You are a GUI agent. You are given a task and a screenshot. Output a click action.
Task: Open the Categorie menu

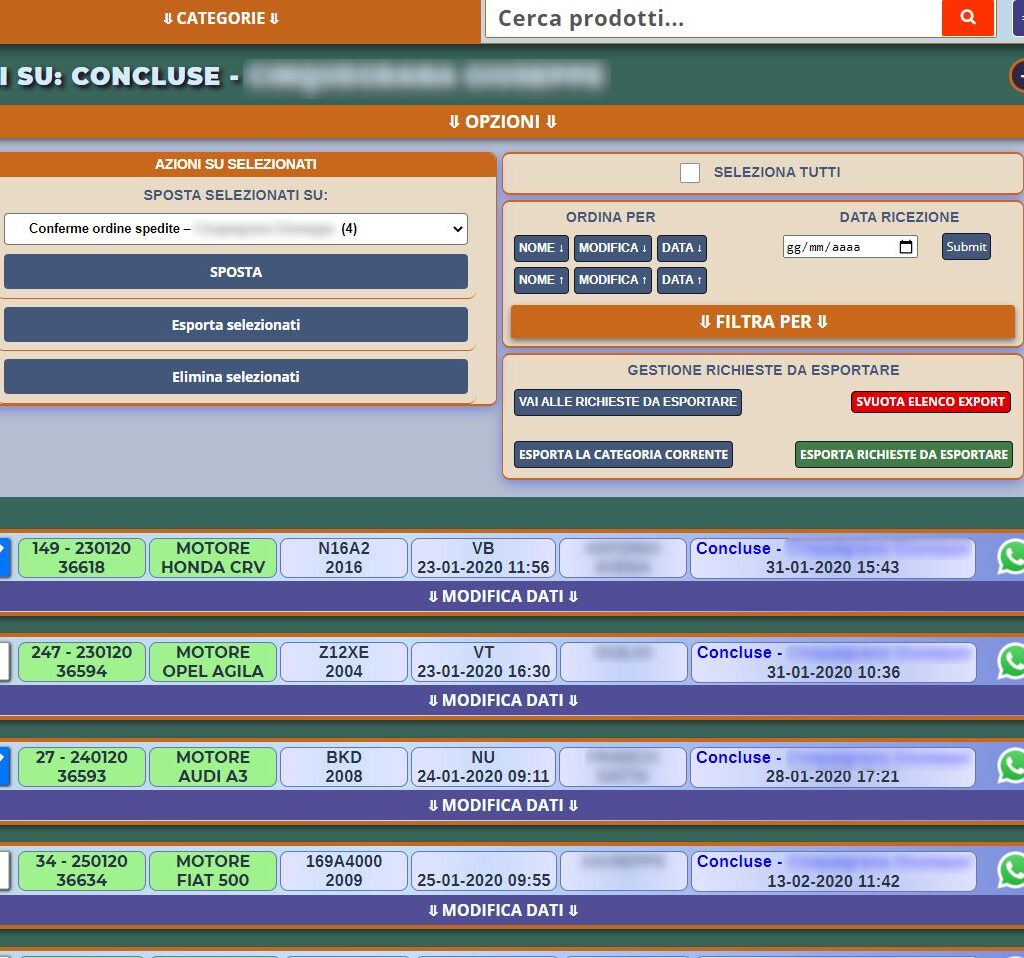pyautogui.click(x=221, y=19)
